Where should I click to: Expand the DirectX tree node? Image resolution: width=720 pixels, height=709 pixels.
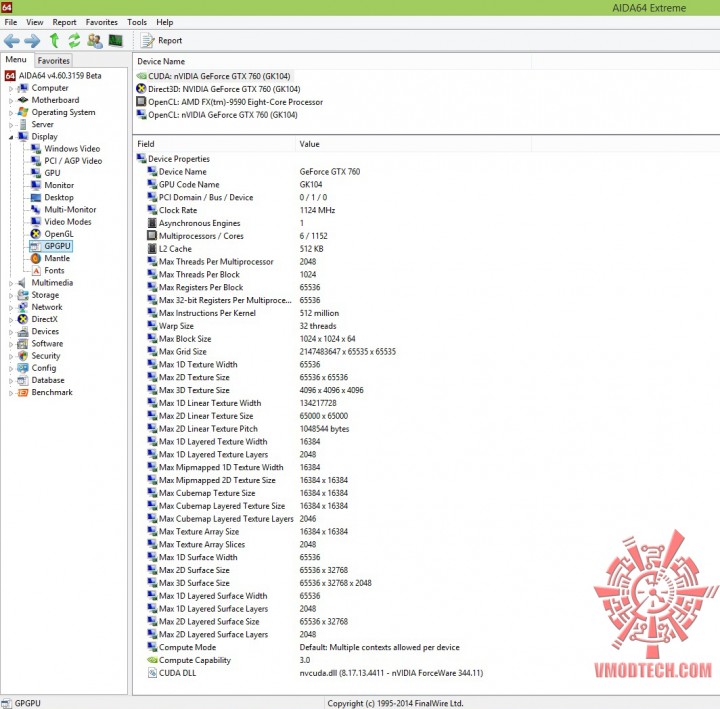point(11,320)
